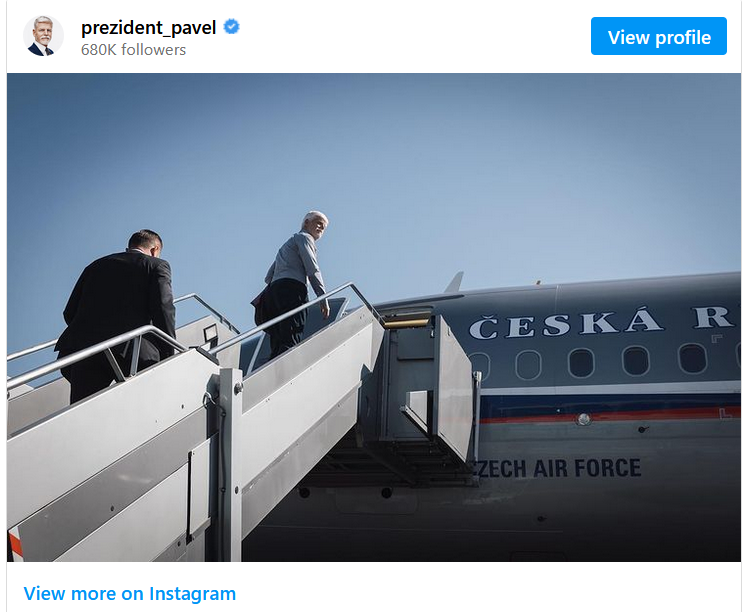Image resolution: width=747 pixels, height=612 pixels.
Task: Click the dark lower belly of the aircraft
Action: coord(500,524)
